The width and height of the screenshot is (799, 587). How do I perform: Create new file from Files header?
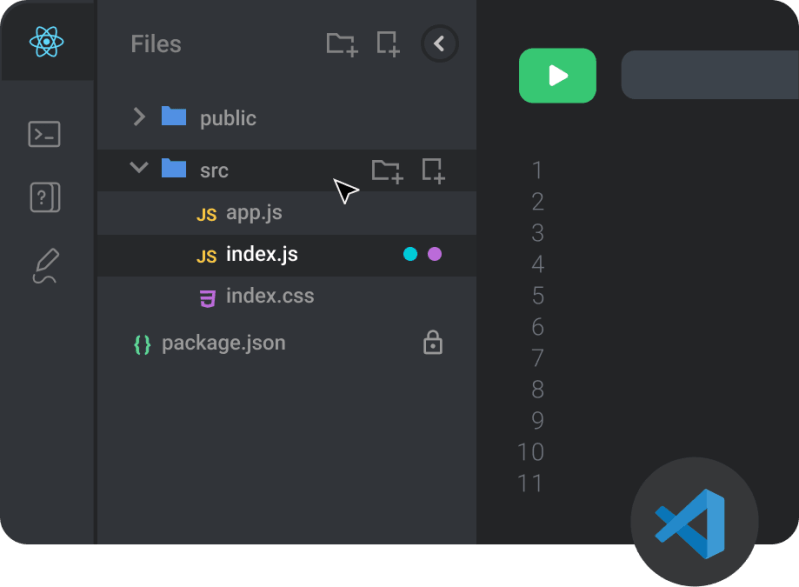[388, 44]
